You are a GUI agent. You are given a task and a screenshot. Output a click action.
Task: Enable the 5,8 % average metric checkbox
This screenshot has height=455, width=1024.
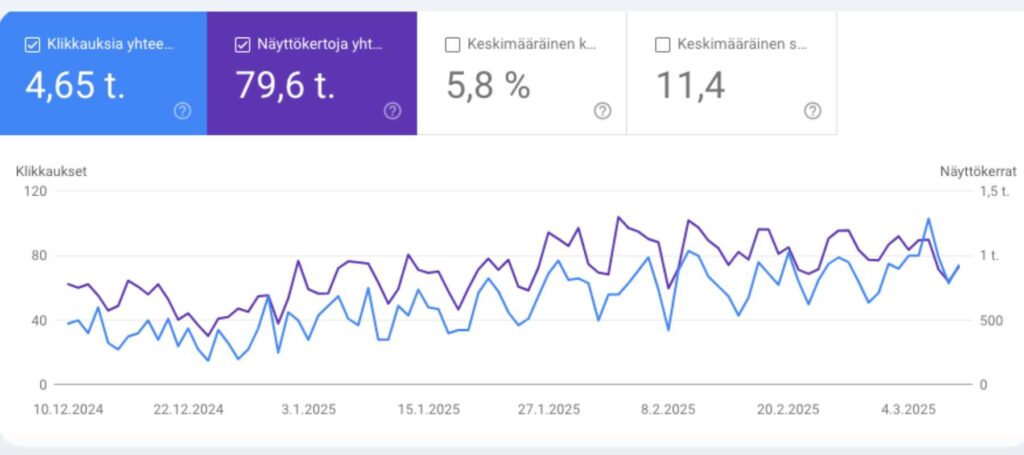pyautogui.click(x=452, y=44)
